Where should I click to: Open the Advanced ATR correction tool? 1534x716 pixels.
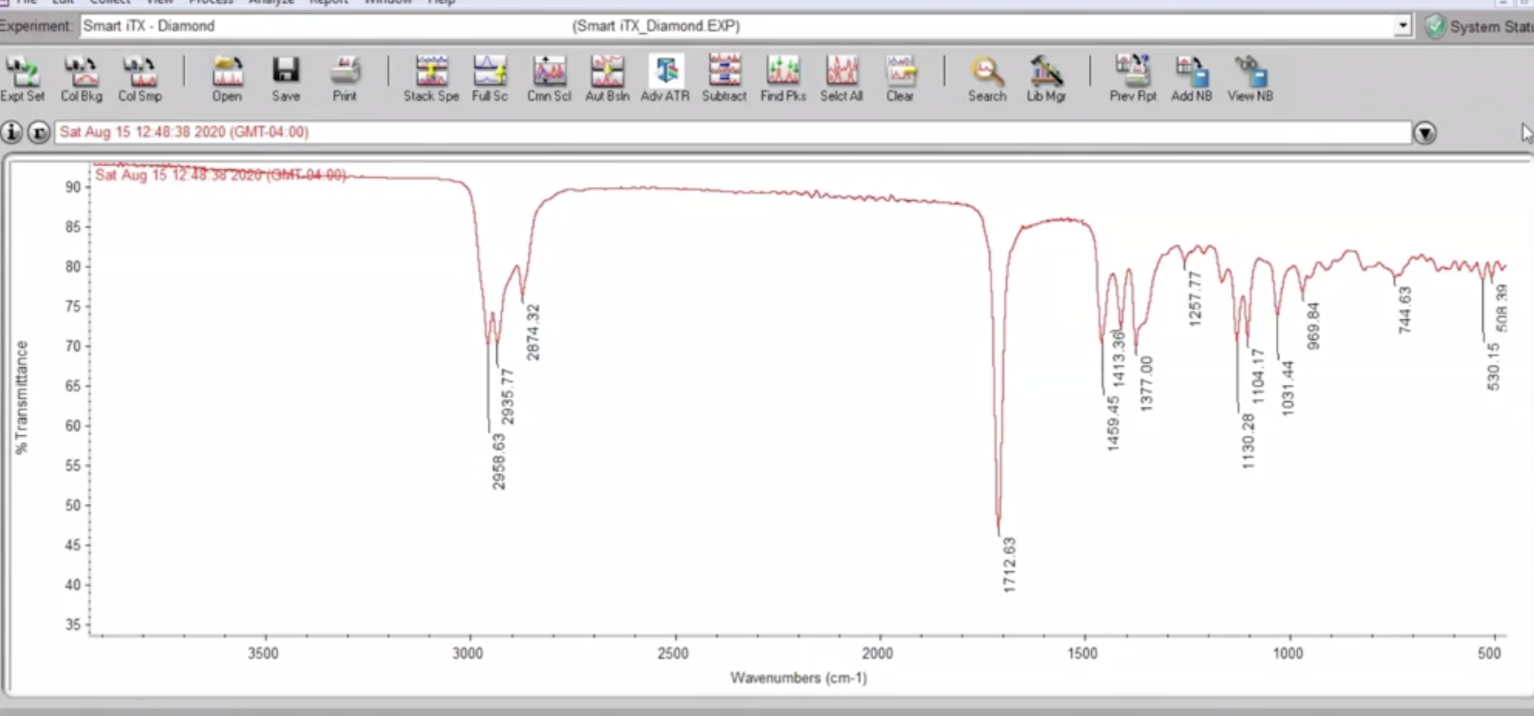[665, 76]
